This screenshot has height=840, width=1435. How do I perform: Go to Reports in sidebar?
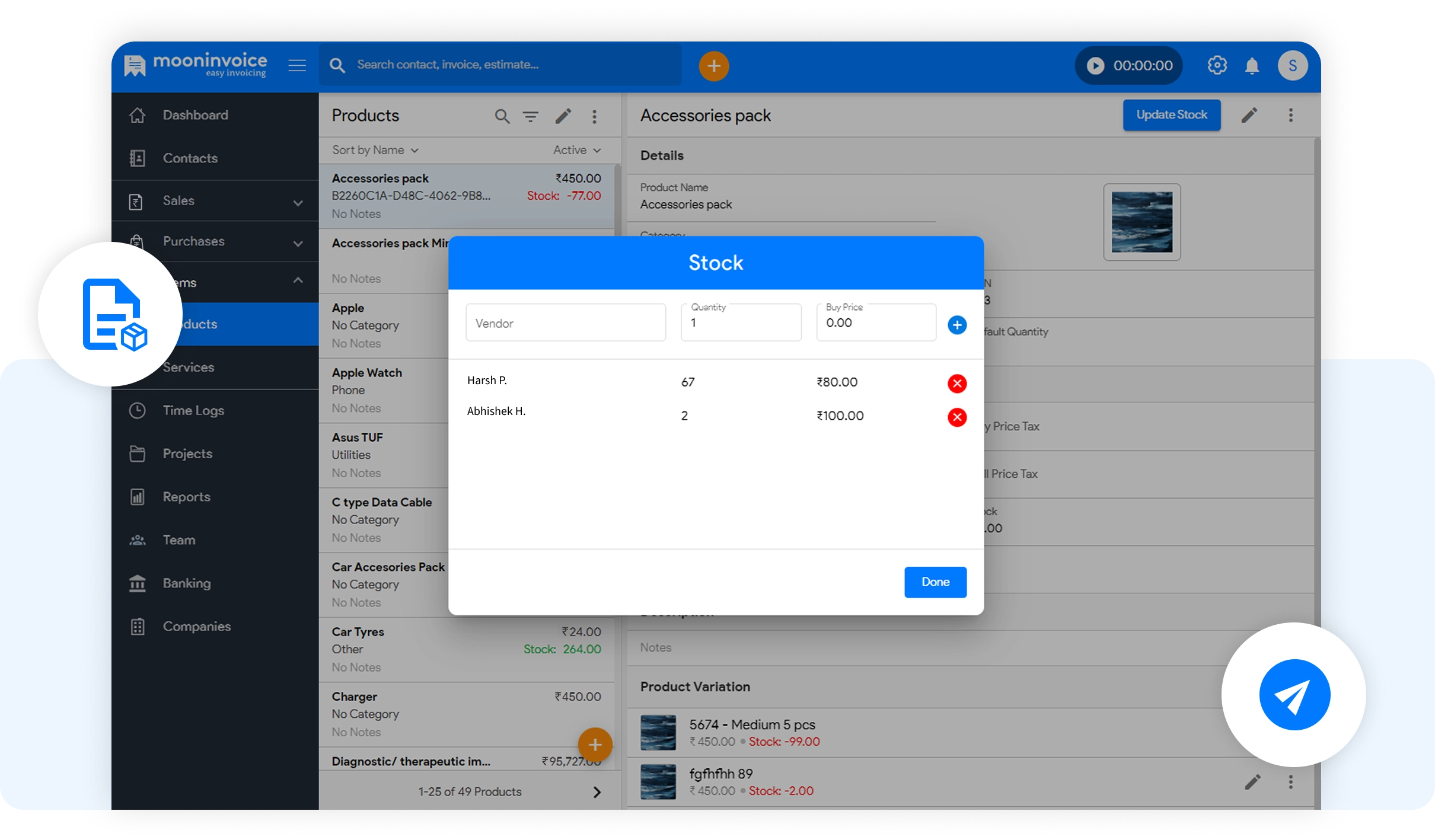pyautogui.click(x=186, y=497)
